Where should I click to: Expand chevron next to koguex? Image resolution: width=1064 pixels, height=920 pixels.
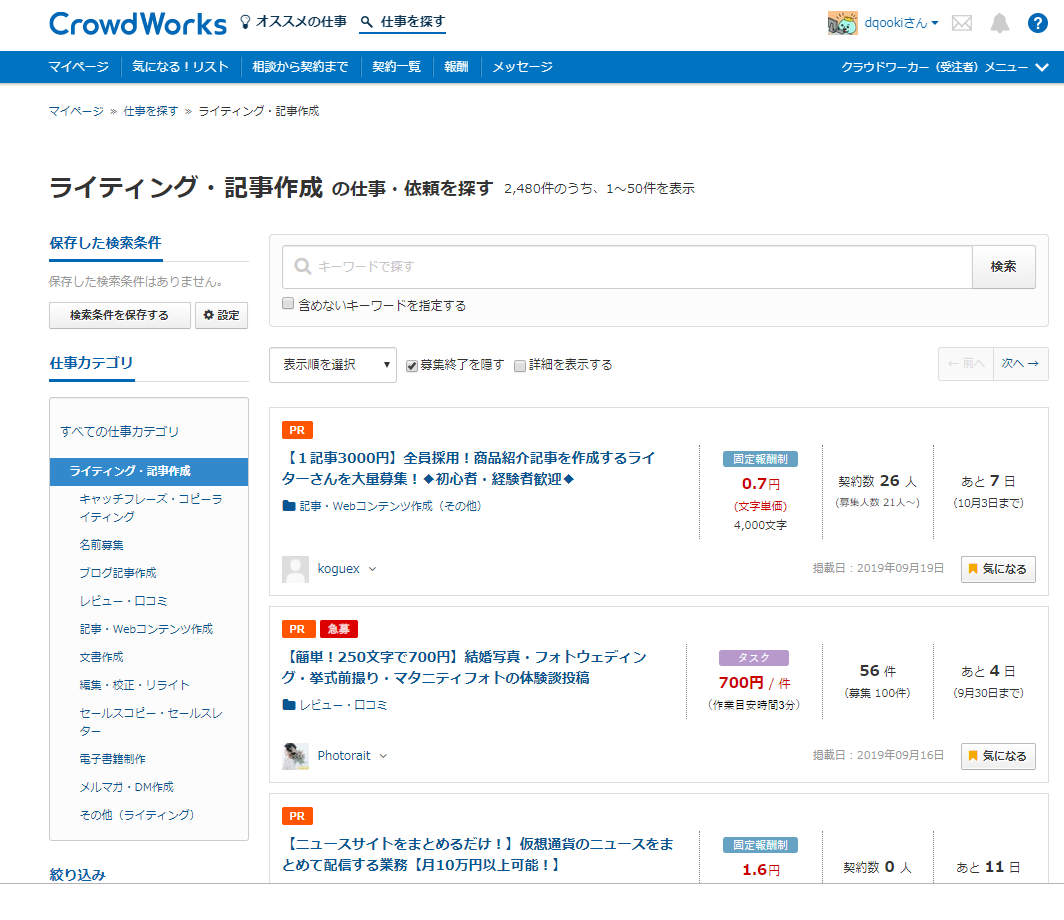372,569
